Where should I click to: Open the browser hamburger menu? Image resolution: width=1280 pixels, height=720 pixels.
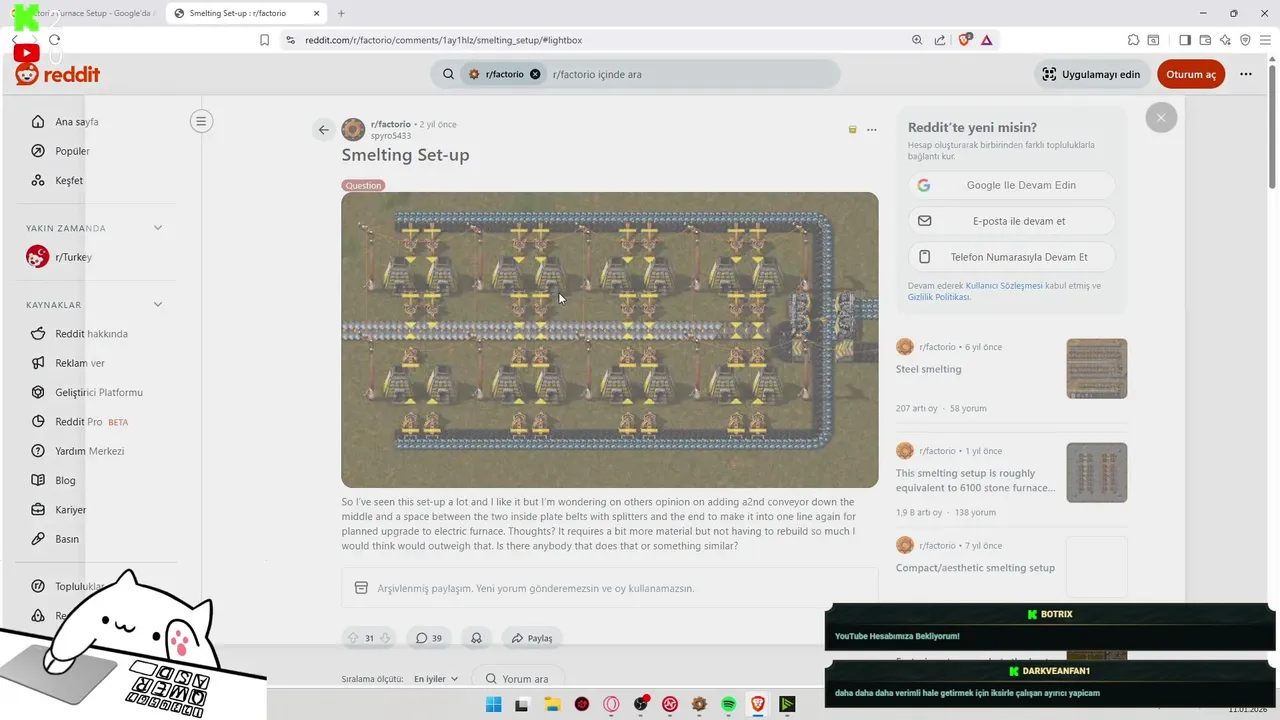coord(1265,40)
